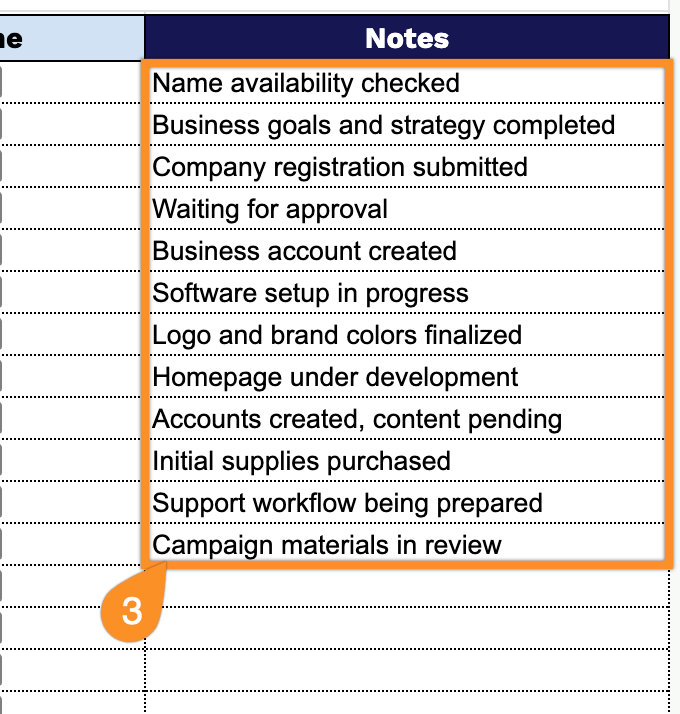Select the 'Waiting for approval' cell
This screenshot has width=680, height=714.
[x=407, y=209]
